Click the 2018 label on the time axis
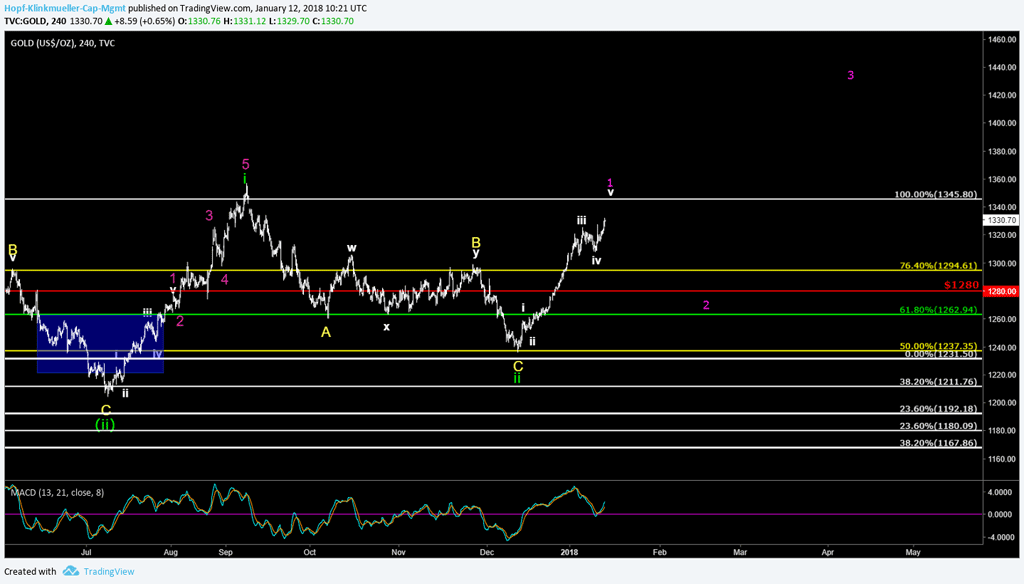Screen dimensions: 1024x584 570,551
